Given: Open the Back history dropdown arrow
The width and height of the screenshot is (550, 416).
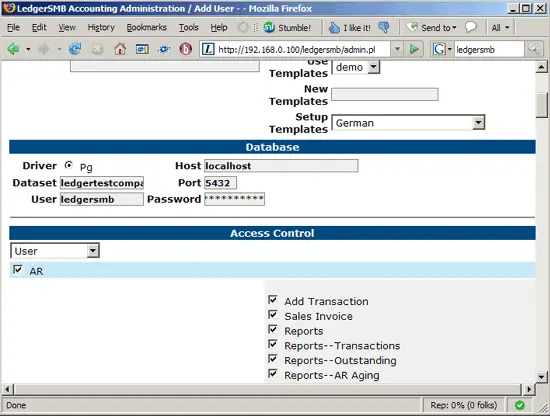Looking at the screenshot, I should click(x=28, y=49).
